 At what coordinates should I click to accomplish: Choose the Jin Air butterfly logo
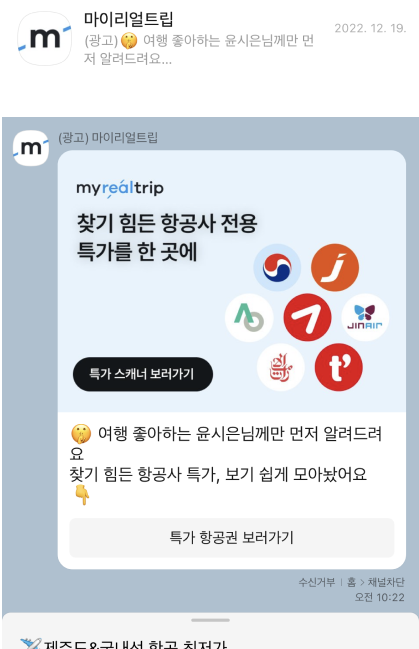[365, 317]
